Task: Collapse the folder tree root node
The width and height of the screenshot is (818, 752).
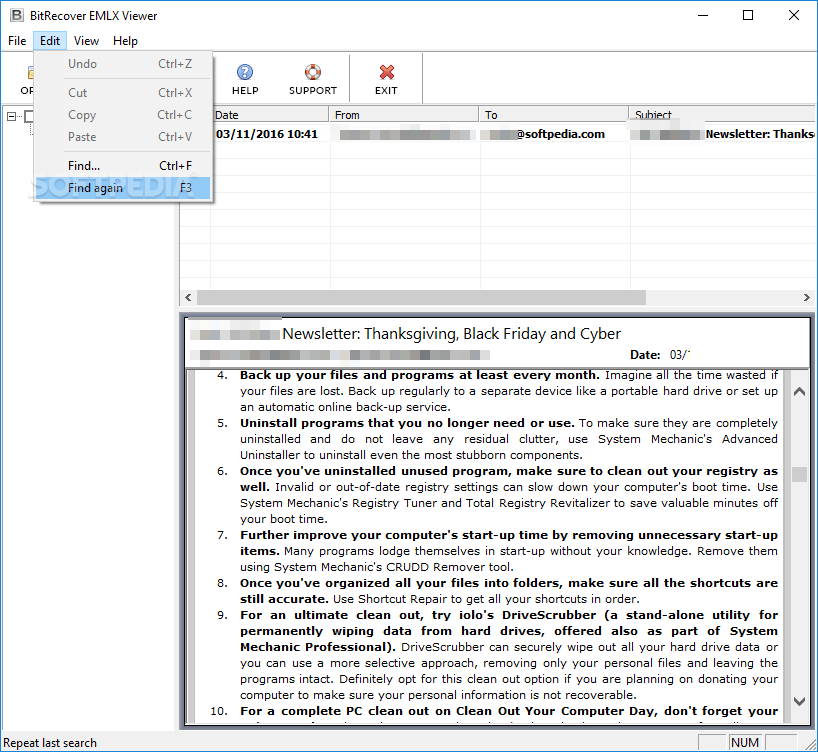Action: coord(11,116)
